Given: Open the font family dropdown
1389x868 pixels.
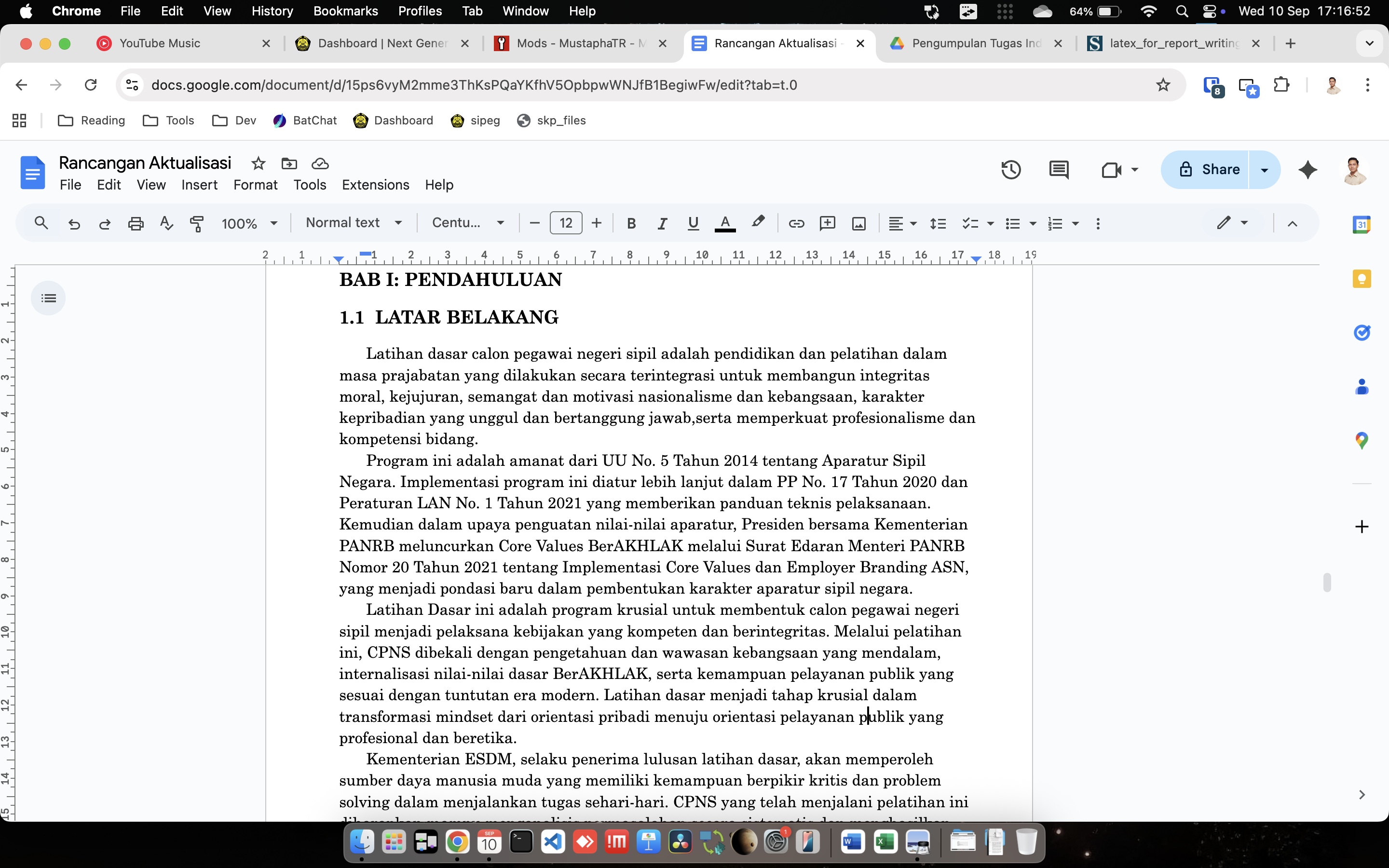Looking at the screenshot, I should tap(468, 223).
